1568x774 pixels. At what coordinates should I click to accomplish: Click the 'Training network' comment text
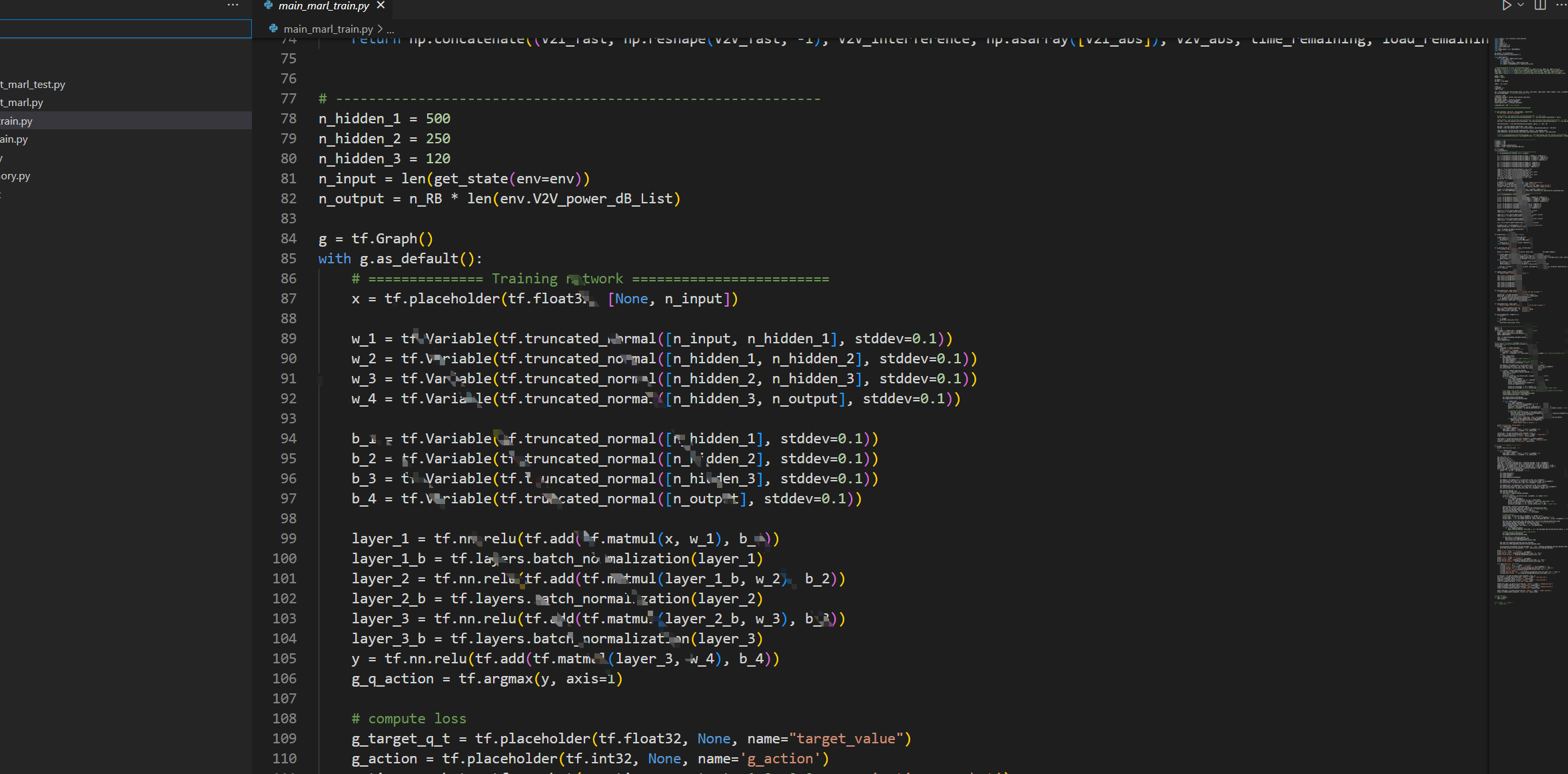[x=557, y=279]
